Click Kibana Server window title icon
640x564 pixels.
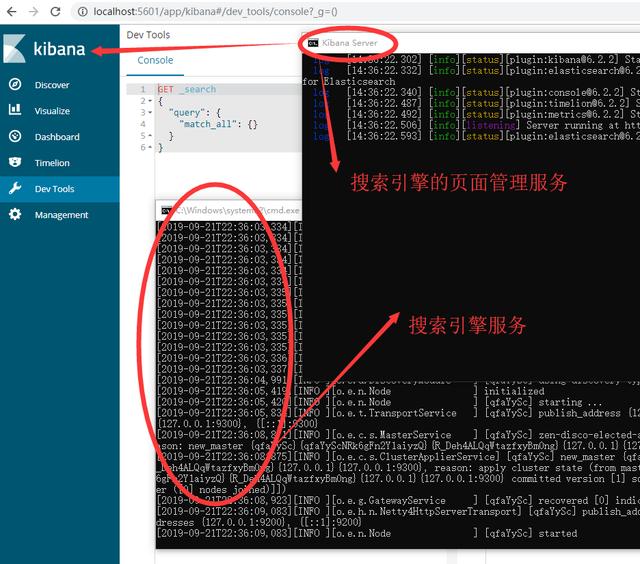313,43
